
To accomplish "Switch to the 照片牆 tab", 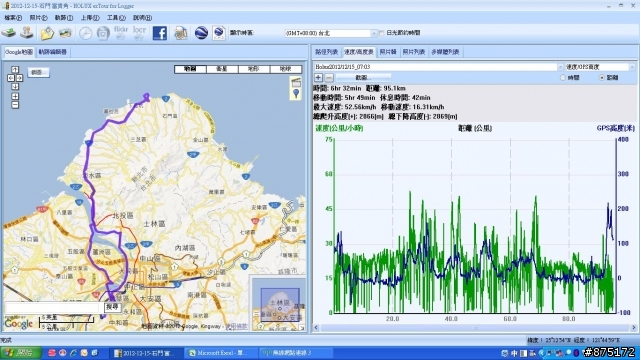I will pyautogui.click(x=388, y=52).
